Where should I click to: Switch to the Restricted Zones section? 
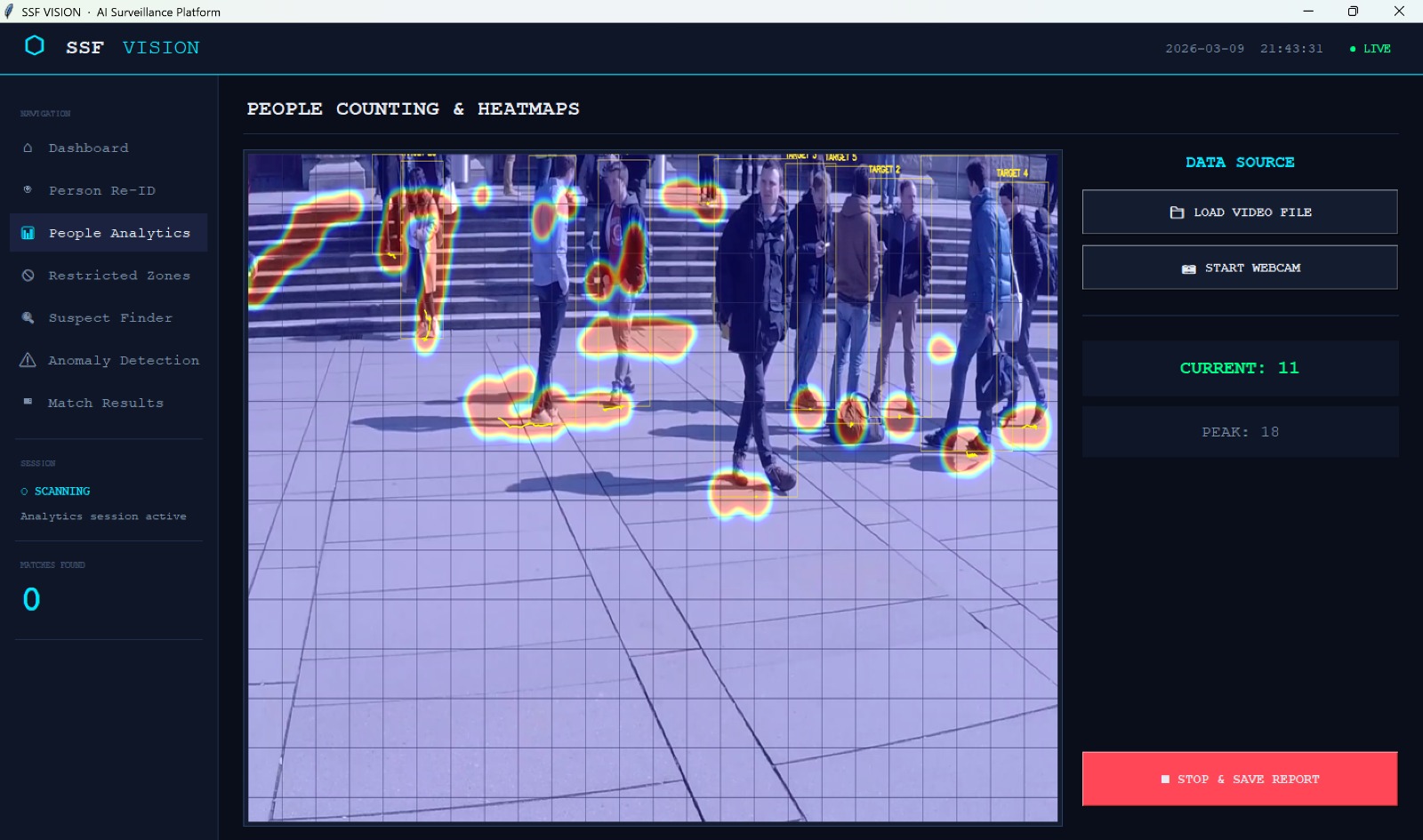pos(118,275)
